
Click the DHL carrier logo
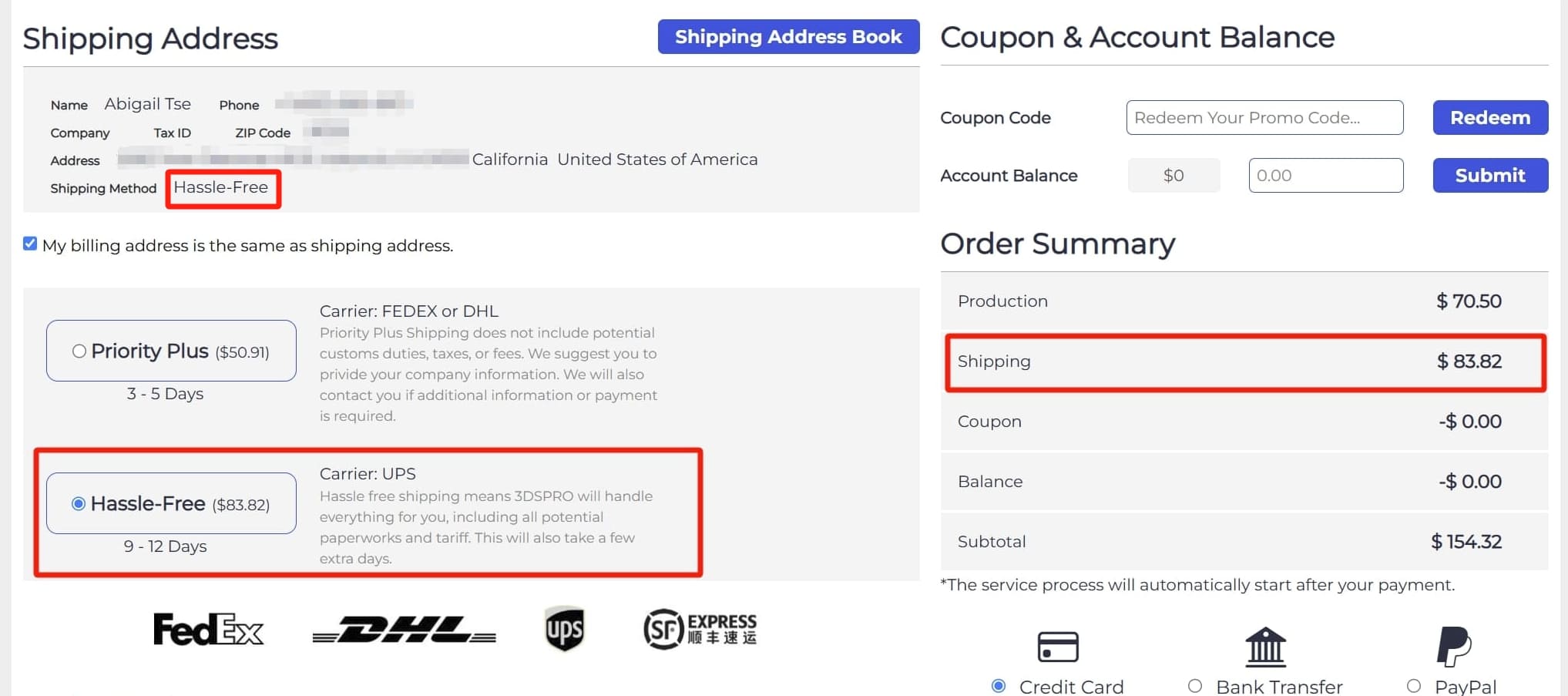pyautogui.click(x=405, y=630)
